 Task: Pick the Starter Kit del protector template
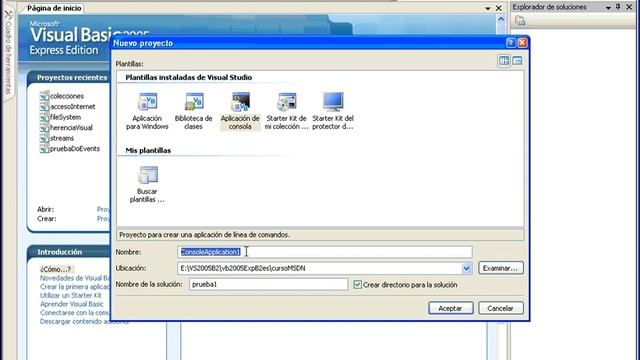click(333, 111)
